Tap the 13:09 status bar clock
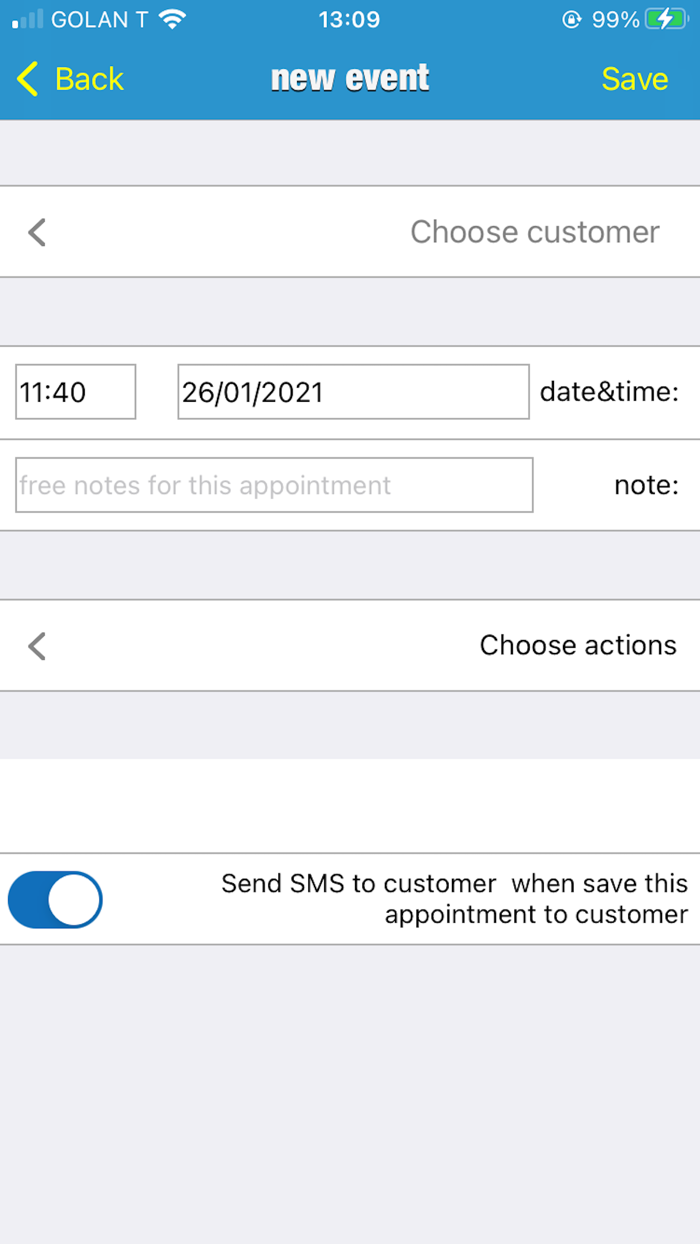This screenshot has width=700, height=1244. point(349,19)
